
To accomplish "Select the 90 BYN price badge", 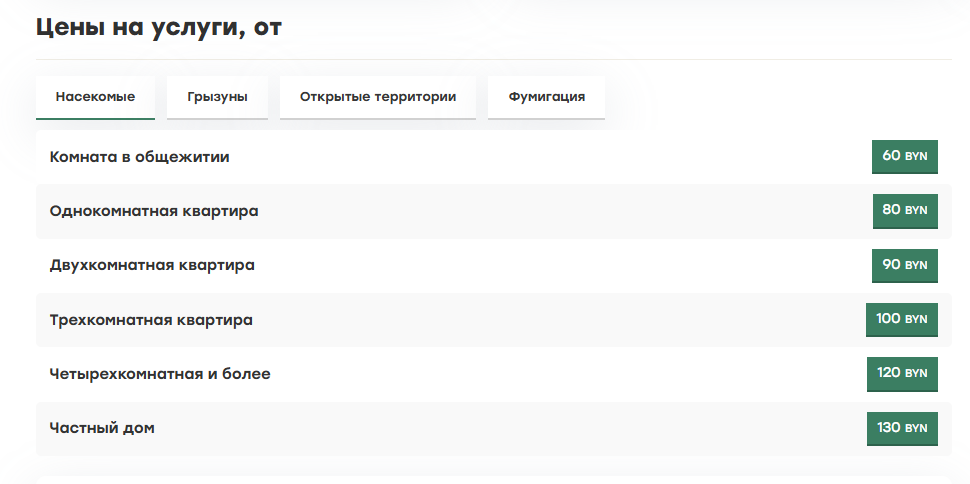I will pos(905,266).
